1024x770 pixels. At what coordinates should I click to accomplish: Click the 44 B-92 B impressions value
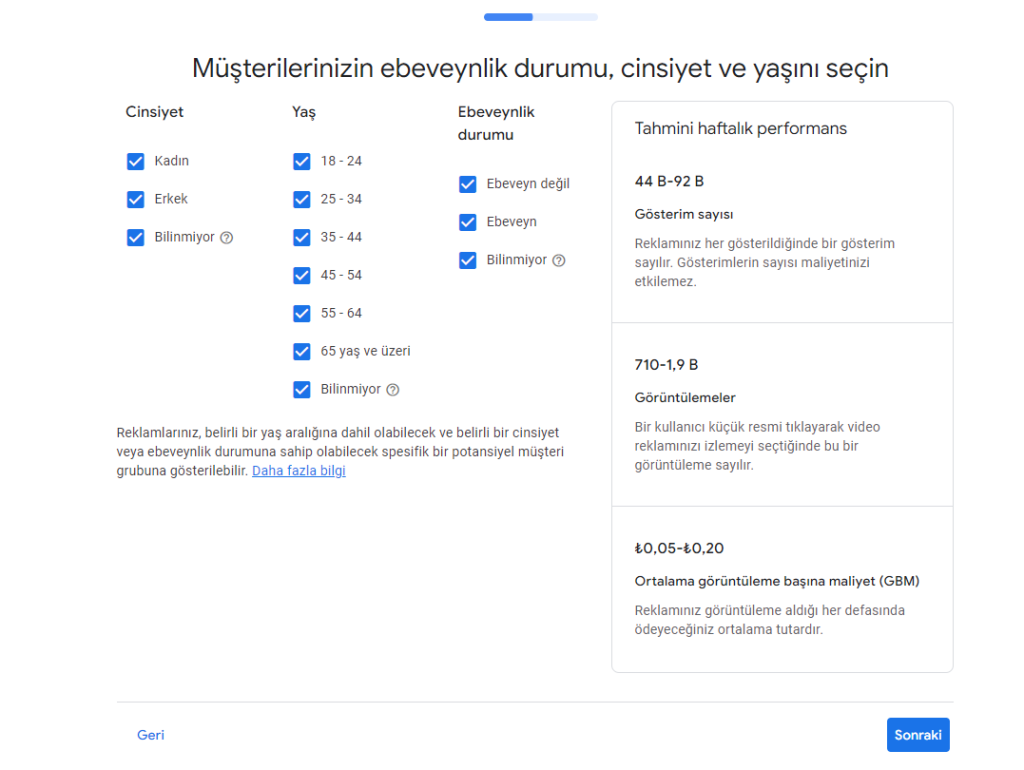pos(669,182)
